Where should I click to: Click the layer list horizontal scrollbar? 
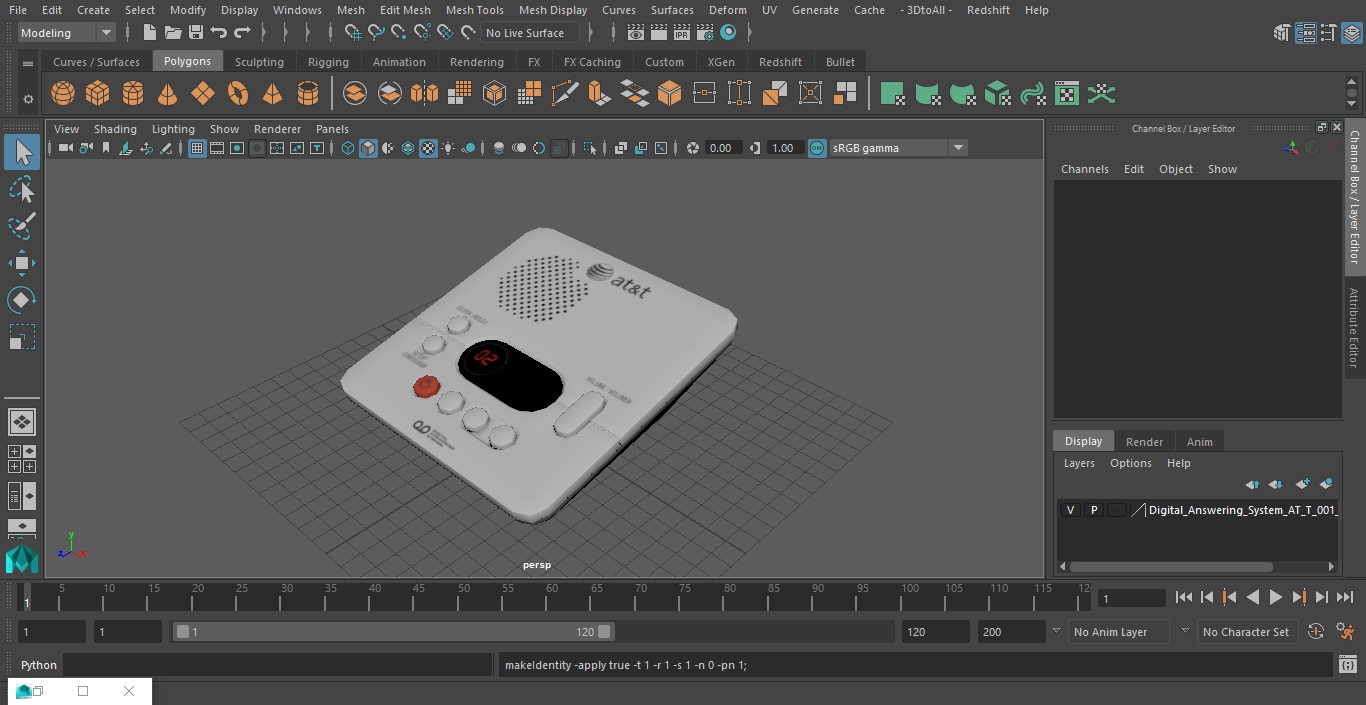(x=1171, y=566)
